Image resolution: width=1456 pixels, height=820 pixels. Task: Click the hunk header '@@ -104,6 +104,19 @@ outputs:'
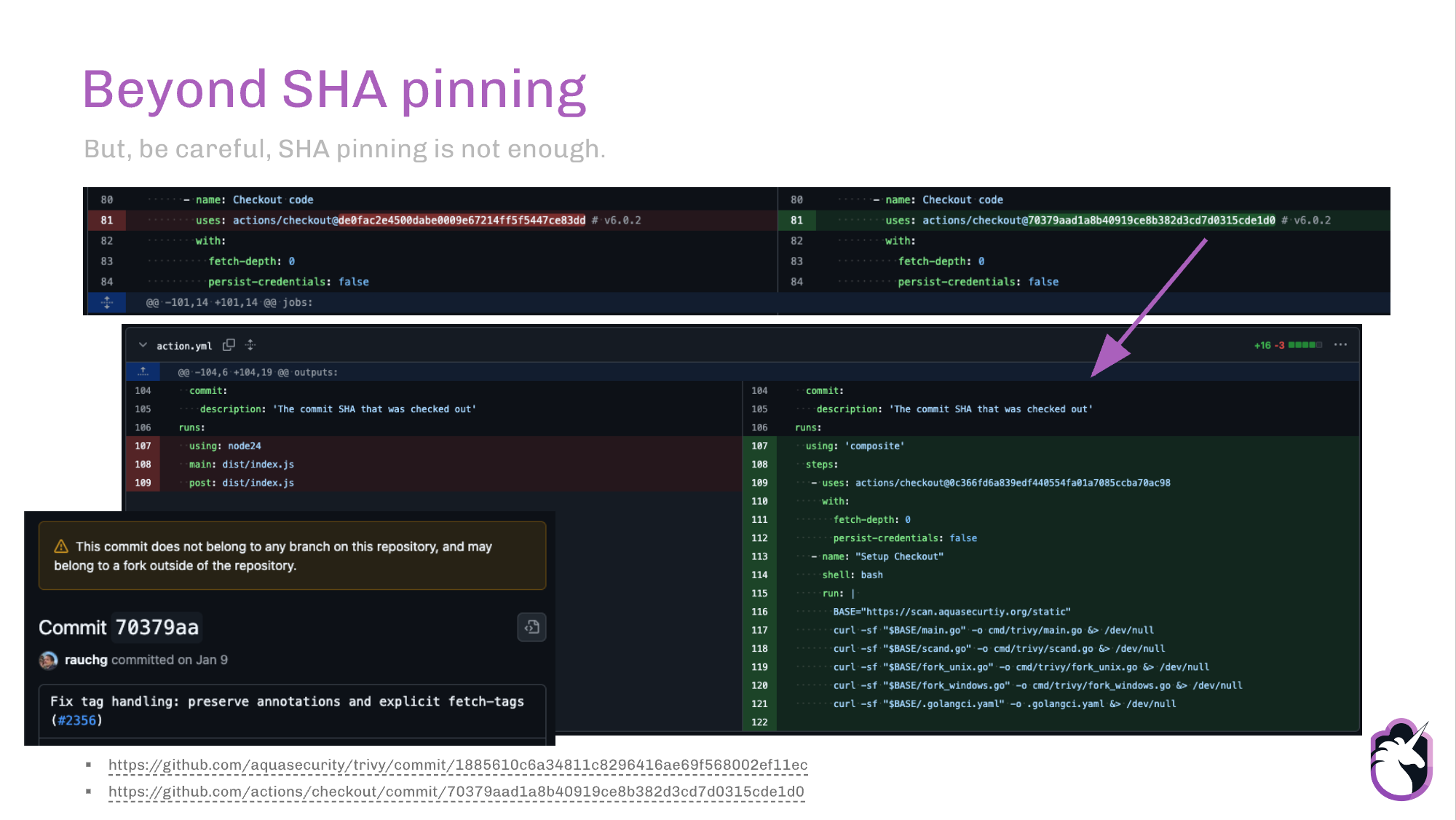click(x=258, y=372)
